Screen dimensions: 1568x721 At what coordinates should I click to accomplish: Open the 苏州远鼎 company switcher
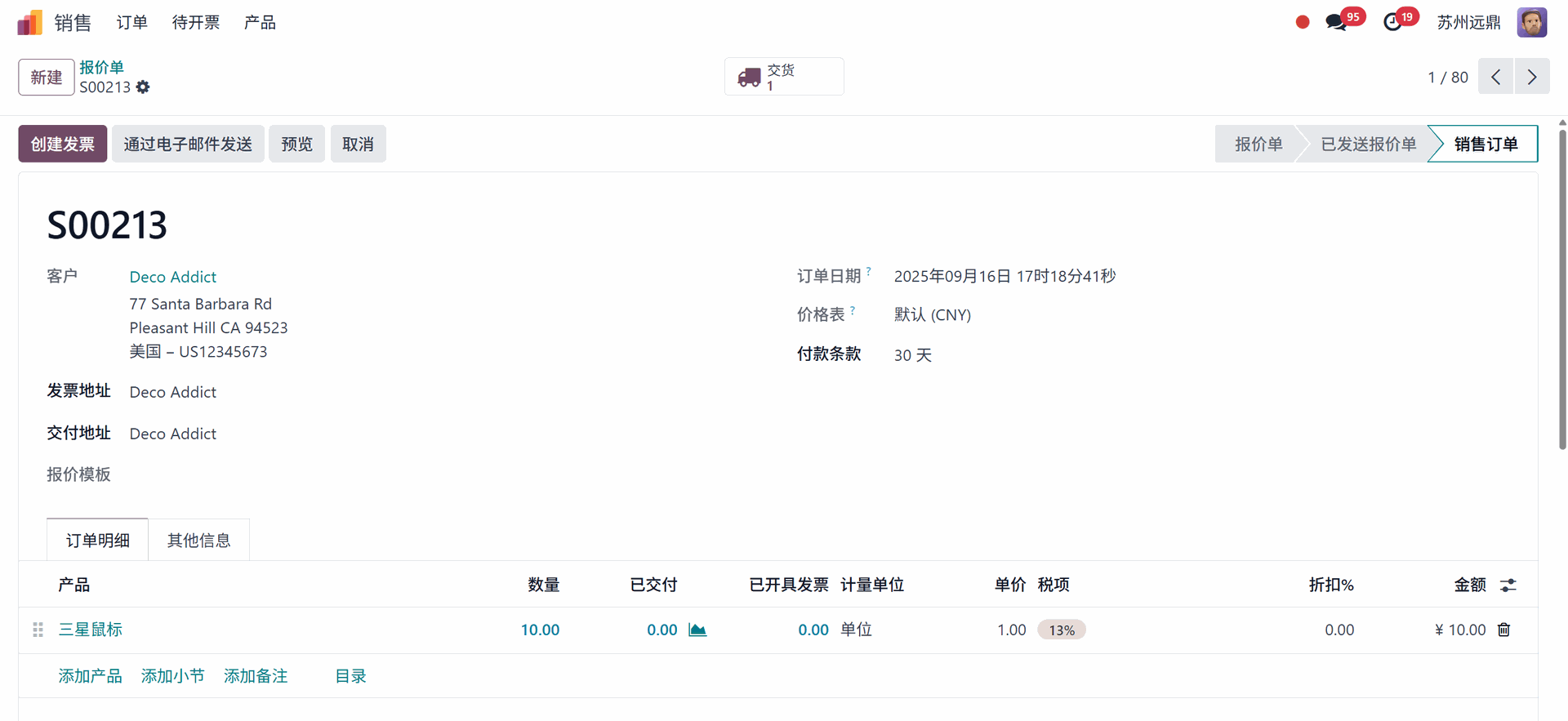point(1468,23)
